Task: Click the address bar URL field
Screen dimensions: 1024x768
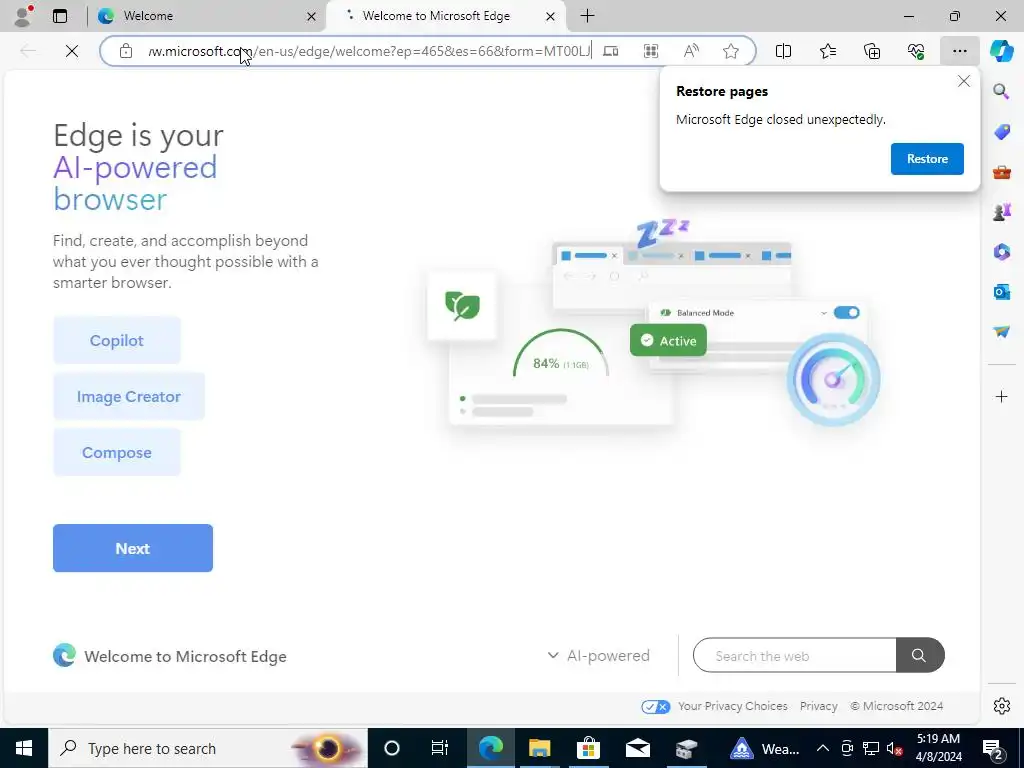Action: 369,51
